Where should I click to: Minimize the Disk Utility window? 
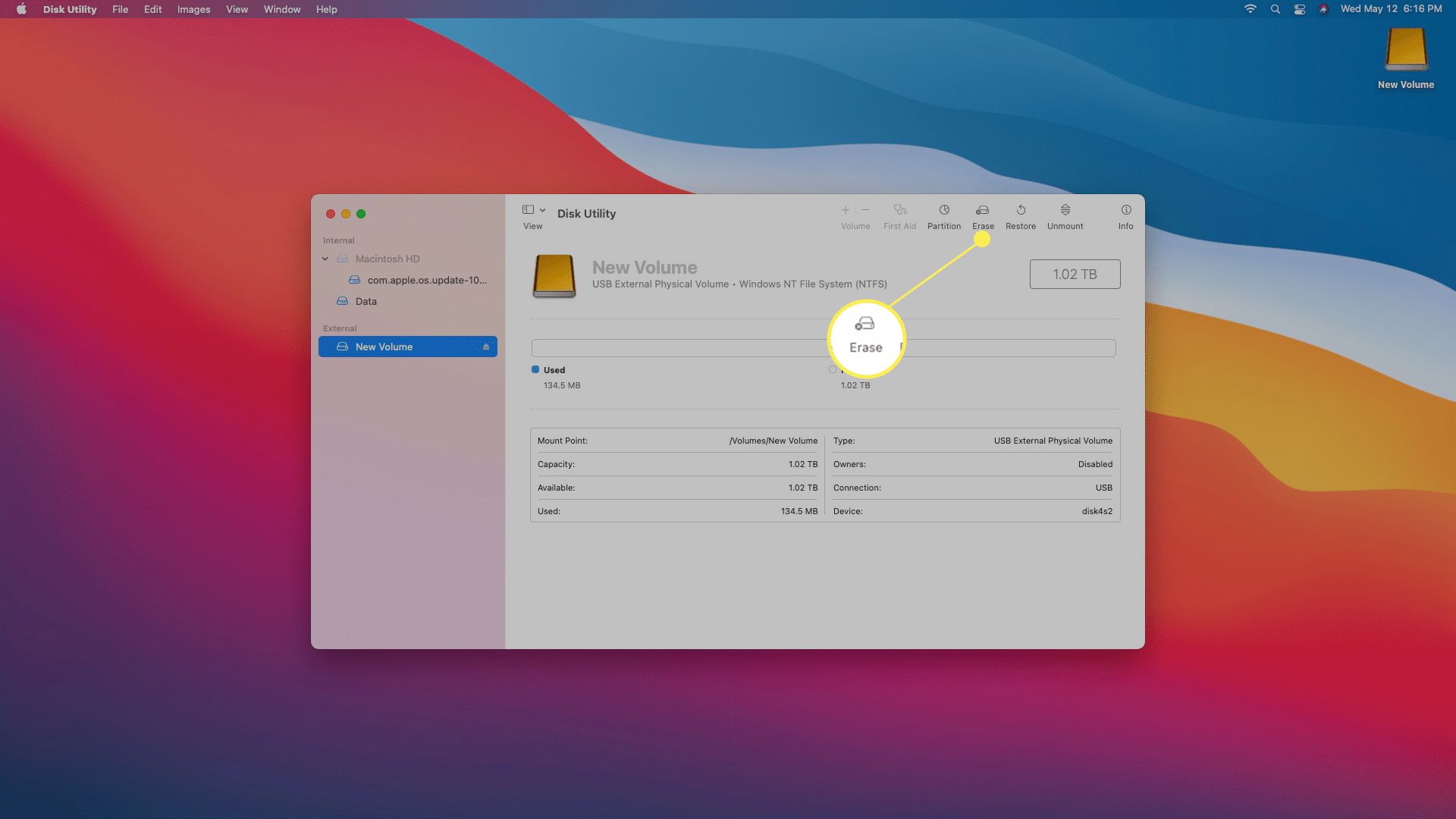(x=346, y=214)
